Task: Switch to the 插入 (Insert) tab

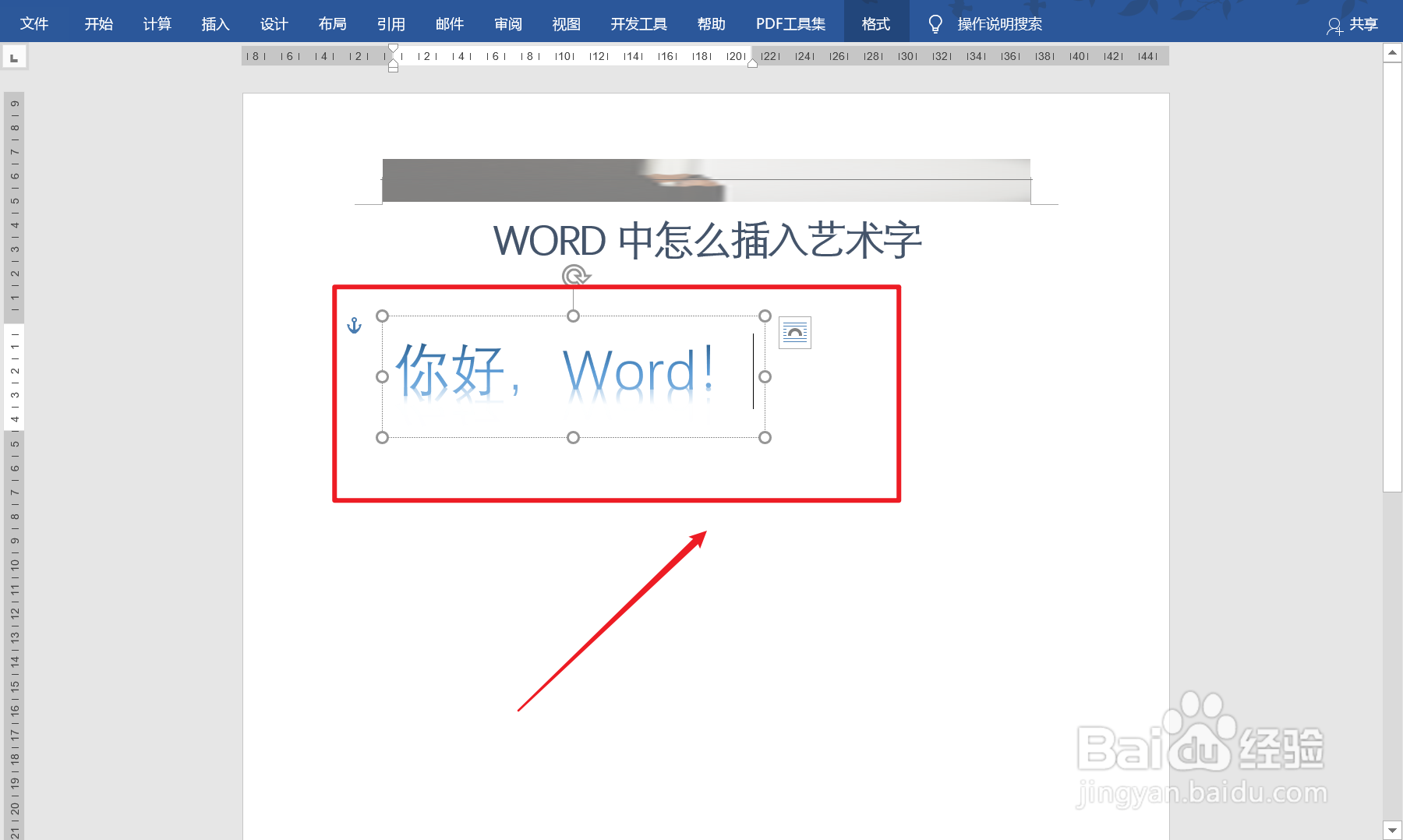Action: (215, 23)
